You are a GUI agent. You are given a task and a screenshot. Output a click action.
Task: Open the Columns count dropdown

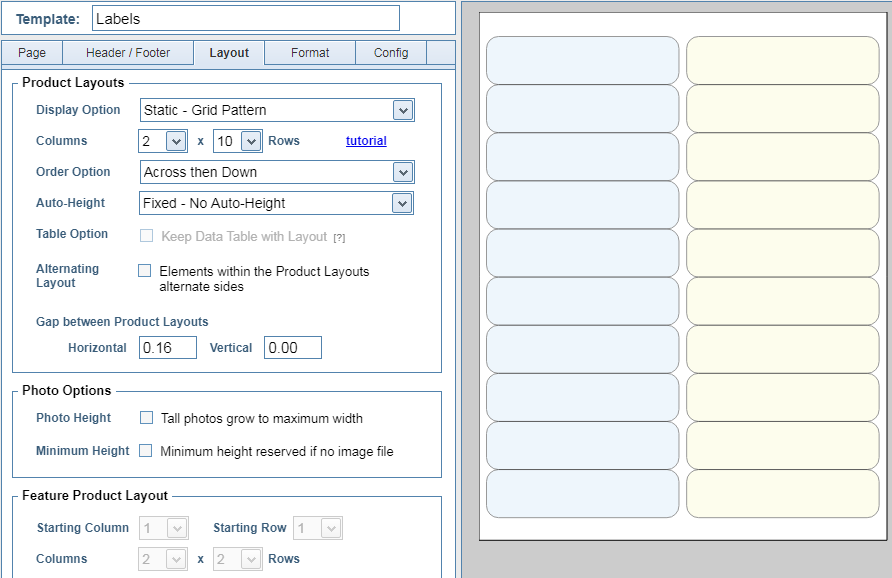(x=162, y=141)
